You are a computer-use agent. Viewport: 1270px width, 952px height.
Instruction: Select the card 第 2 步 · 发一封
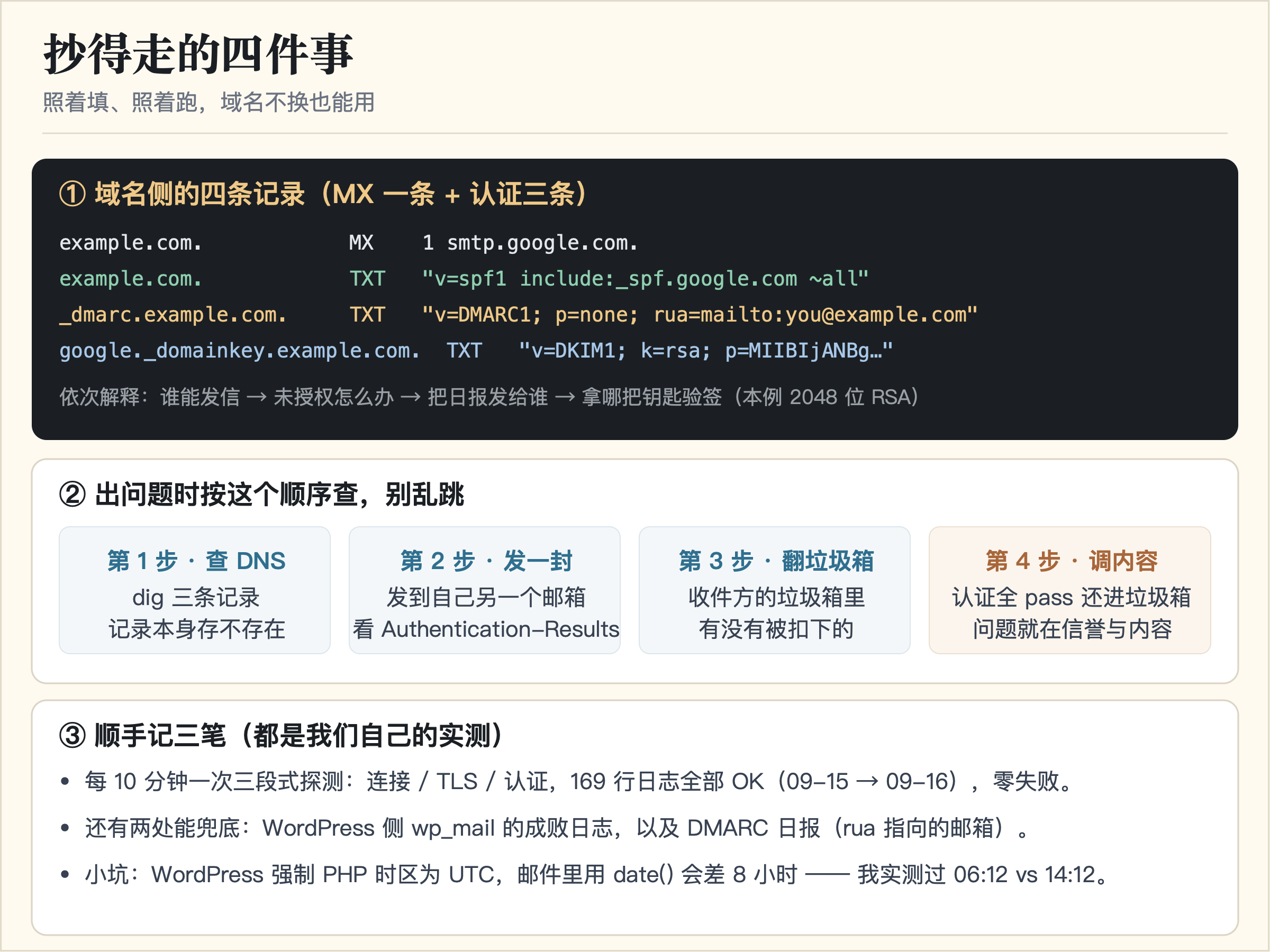click(x=485, y=590)
